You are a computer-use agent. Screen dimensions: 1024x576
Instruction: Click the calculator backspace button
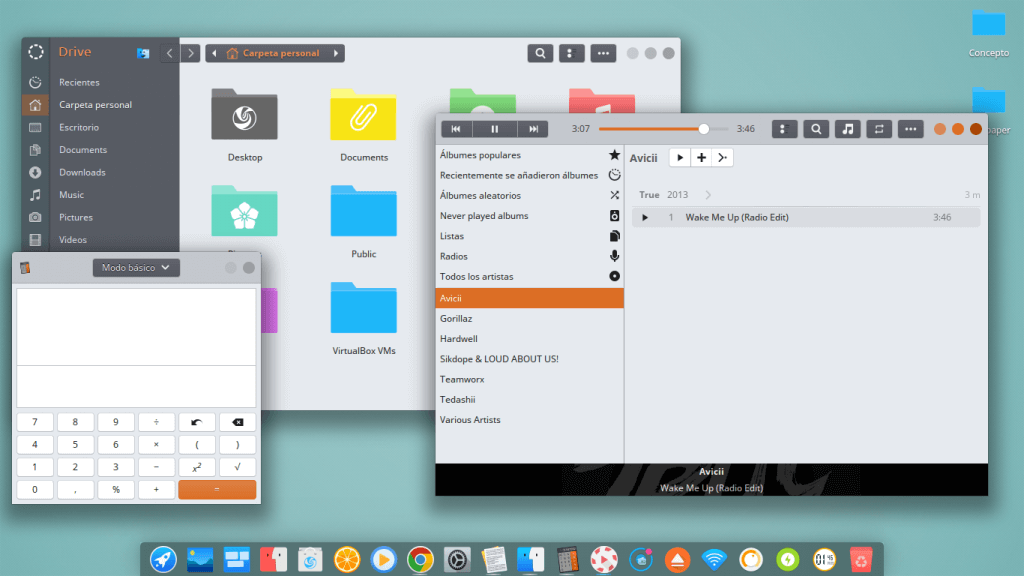click(x=237, y=422)
